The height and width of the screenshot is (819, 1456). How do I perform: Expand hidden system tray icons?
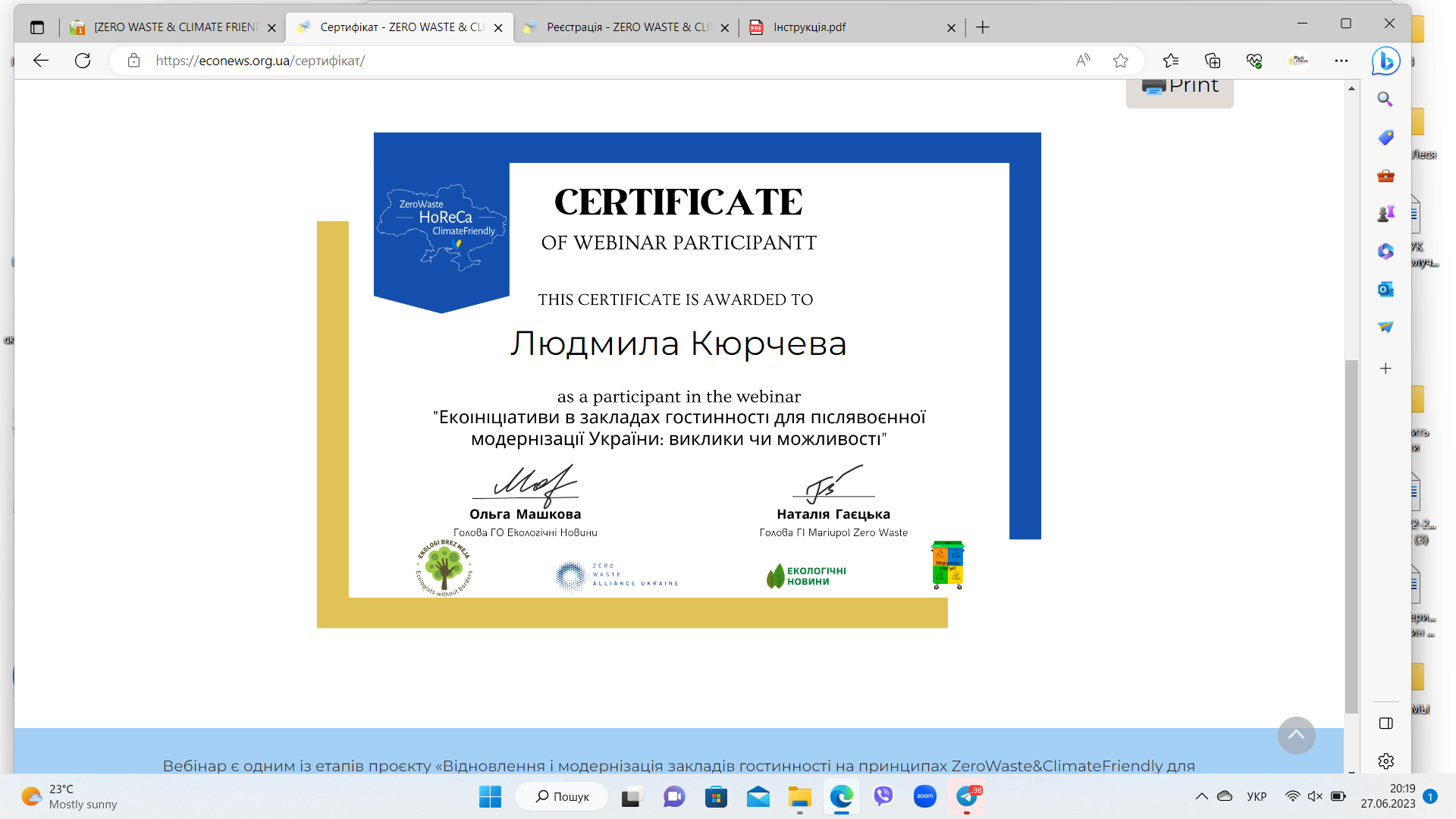point(1201,796)
